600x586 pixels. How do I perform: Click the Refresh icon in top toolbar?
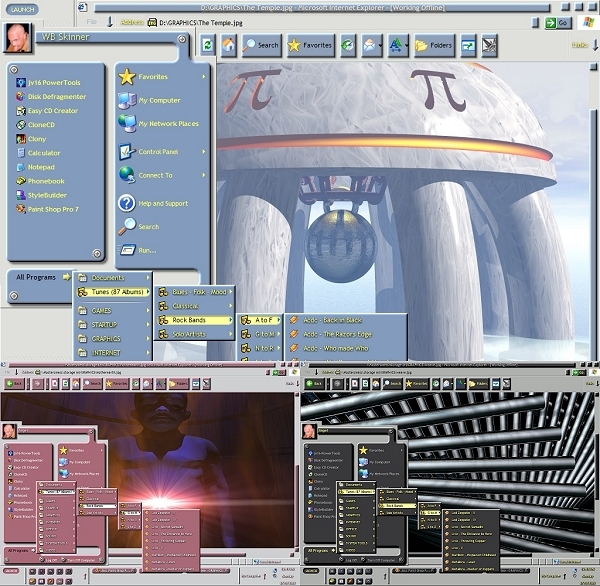207,46
